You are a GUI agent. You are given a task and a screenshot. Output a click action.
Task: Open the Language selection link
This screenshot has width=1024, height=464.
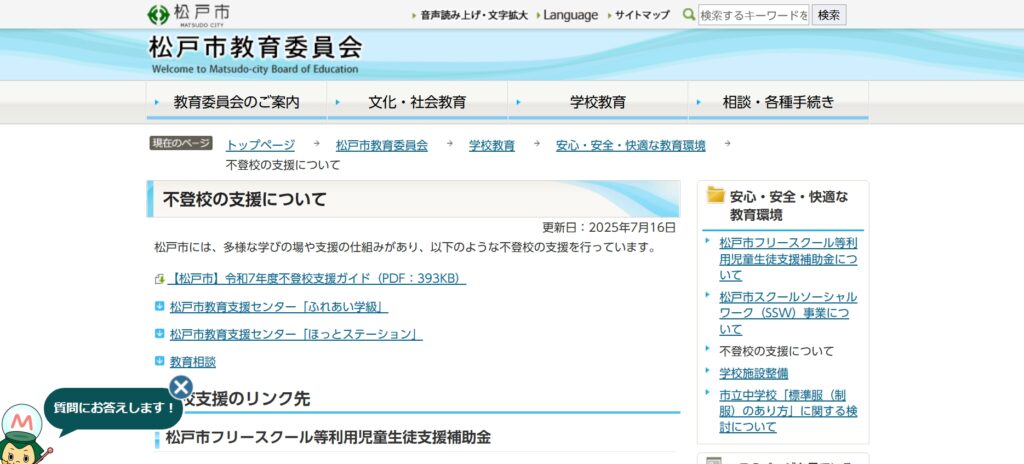(570, 15)
